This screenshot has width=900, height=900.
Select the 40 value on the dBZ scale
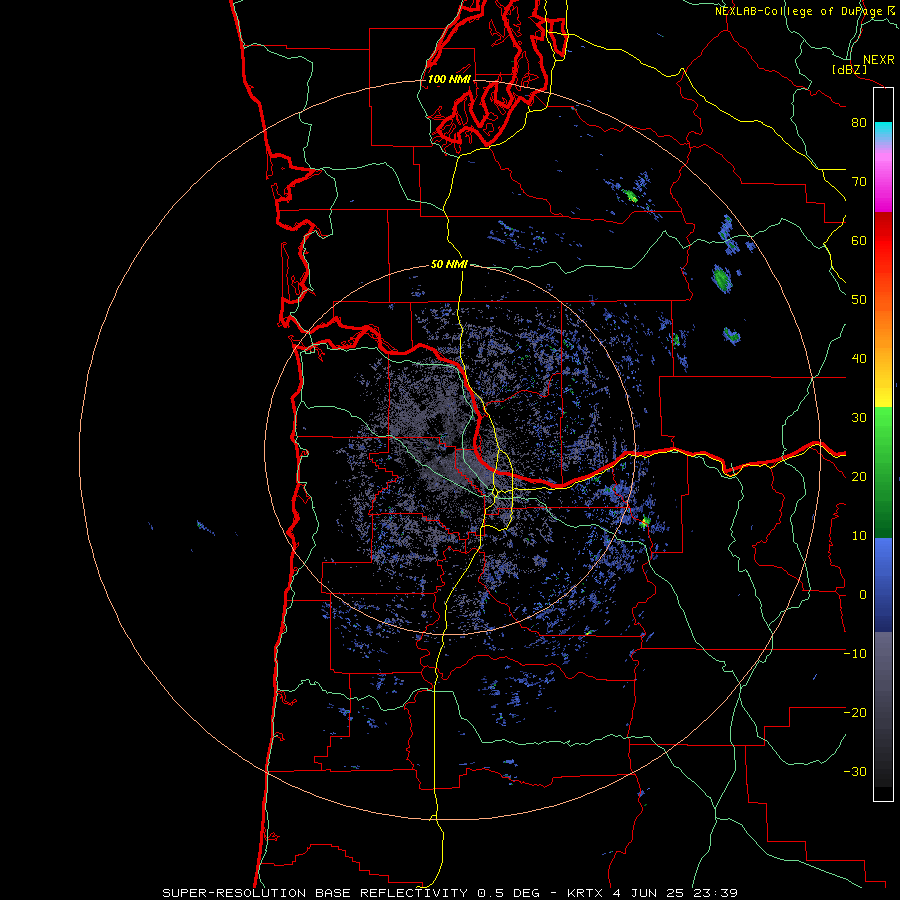point(859,359)
